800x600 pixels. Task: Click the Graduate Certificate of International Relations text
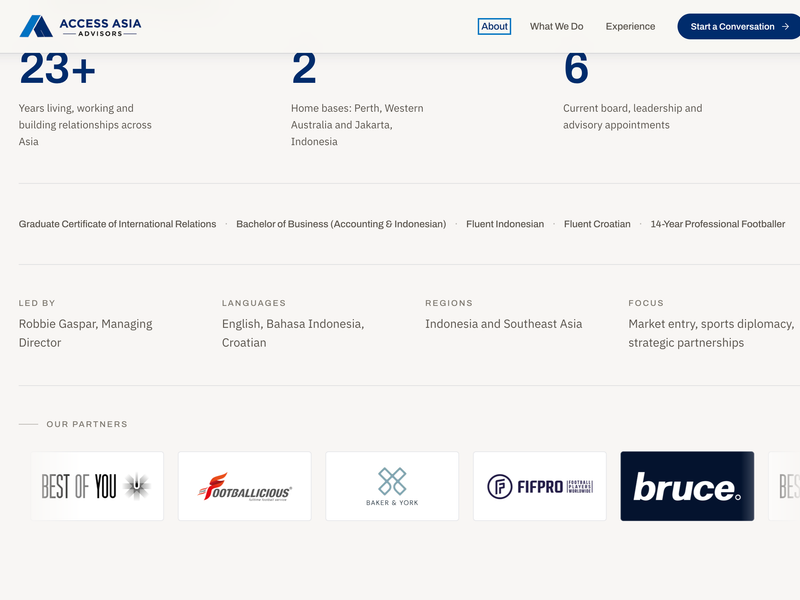[117, 224]
